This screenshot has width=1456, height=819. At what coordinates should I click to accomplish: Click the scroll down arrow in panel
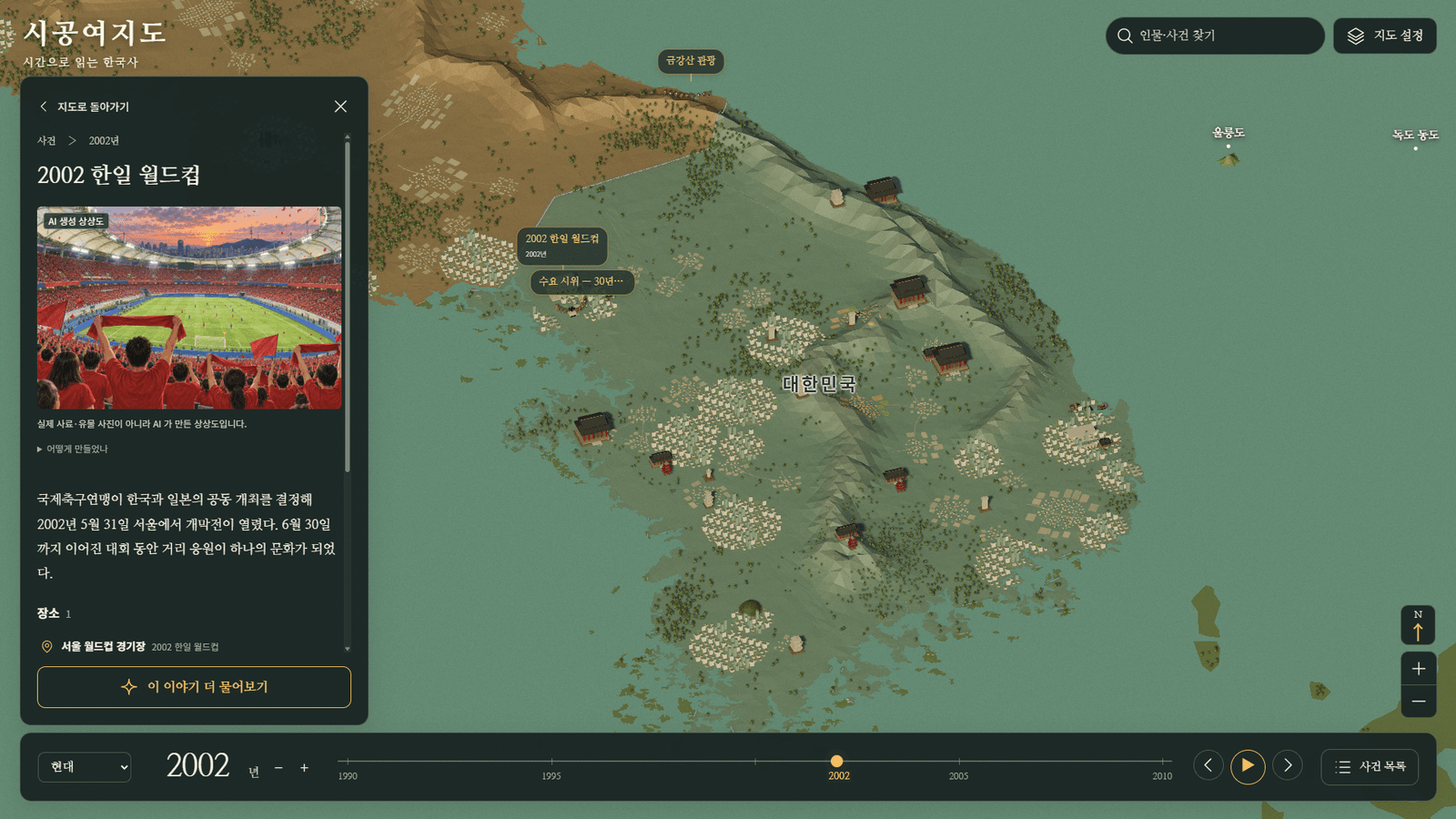(347, 649)
